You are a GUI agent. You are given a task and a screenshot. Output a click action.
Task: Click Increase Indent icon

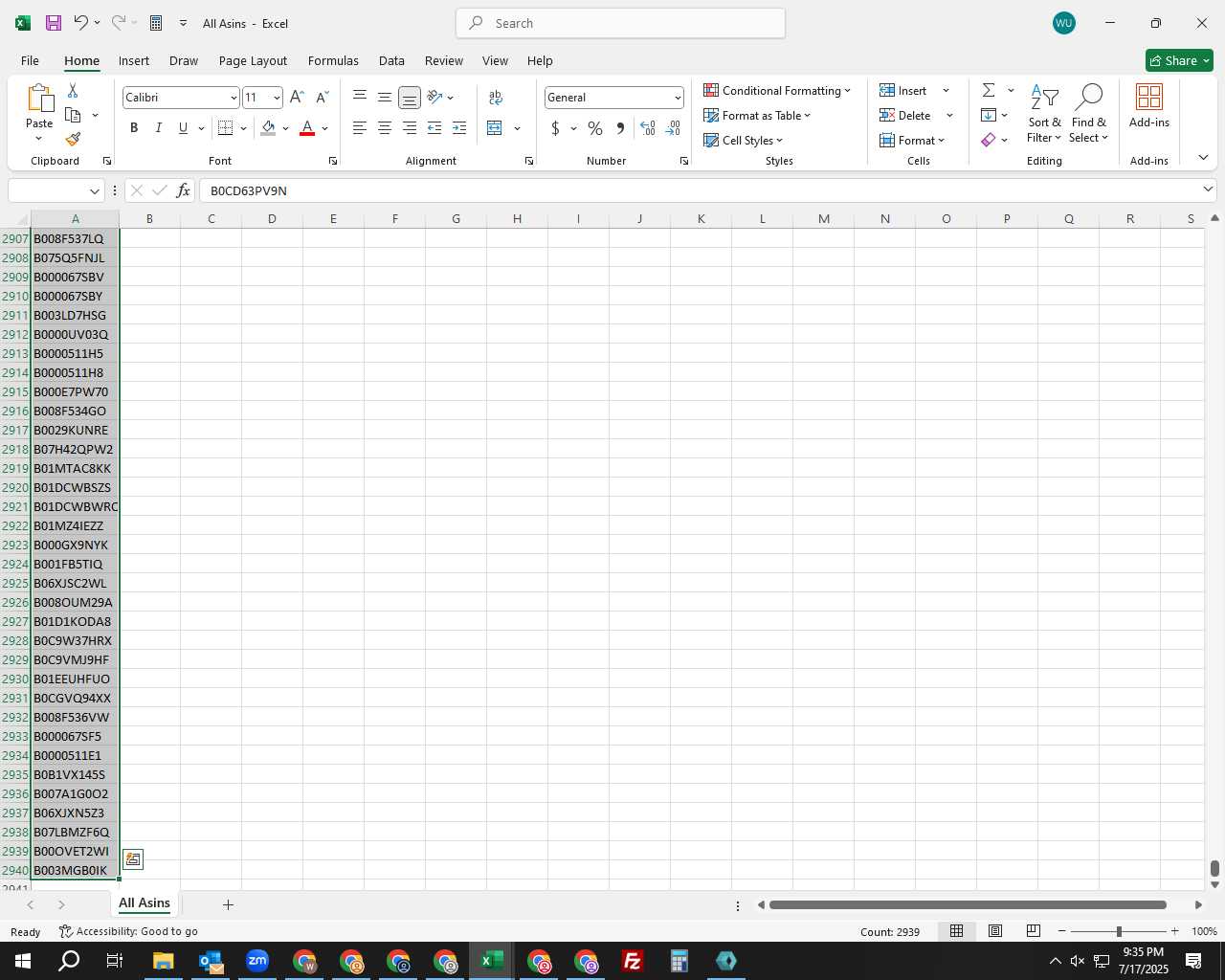(459, 128)
